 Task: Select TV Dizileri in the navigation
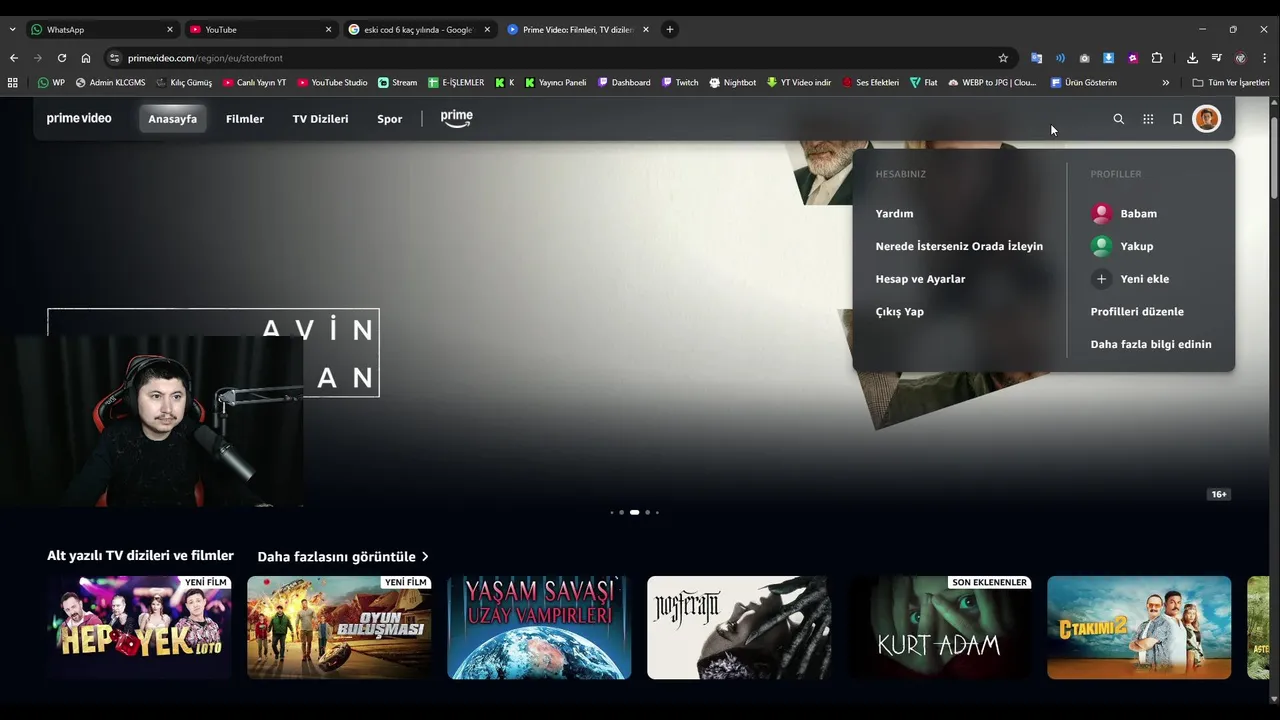tap(320, 119)
